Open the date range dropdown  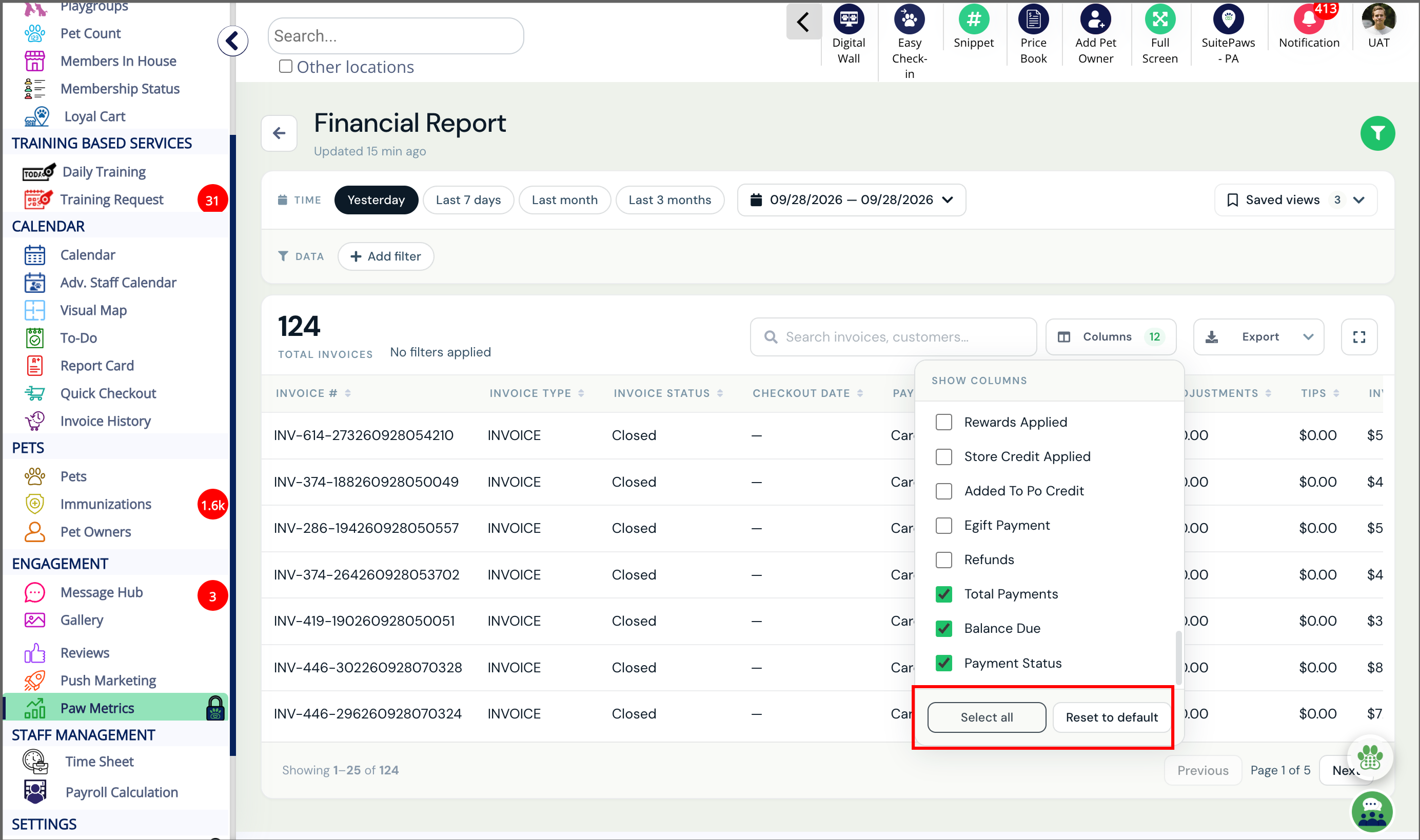tap(851, 200)
